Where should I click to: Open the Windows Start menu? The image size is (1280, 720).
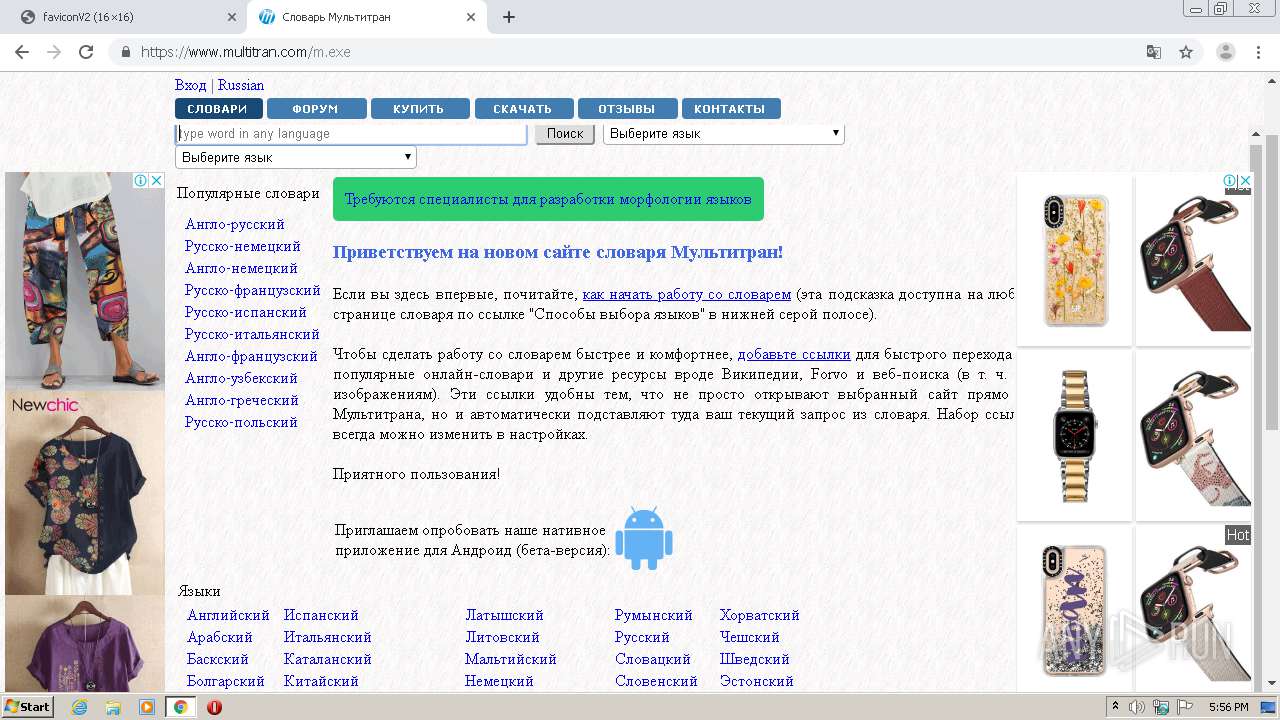27,706
